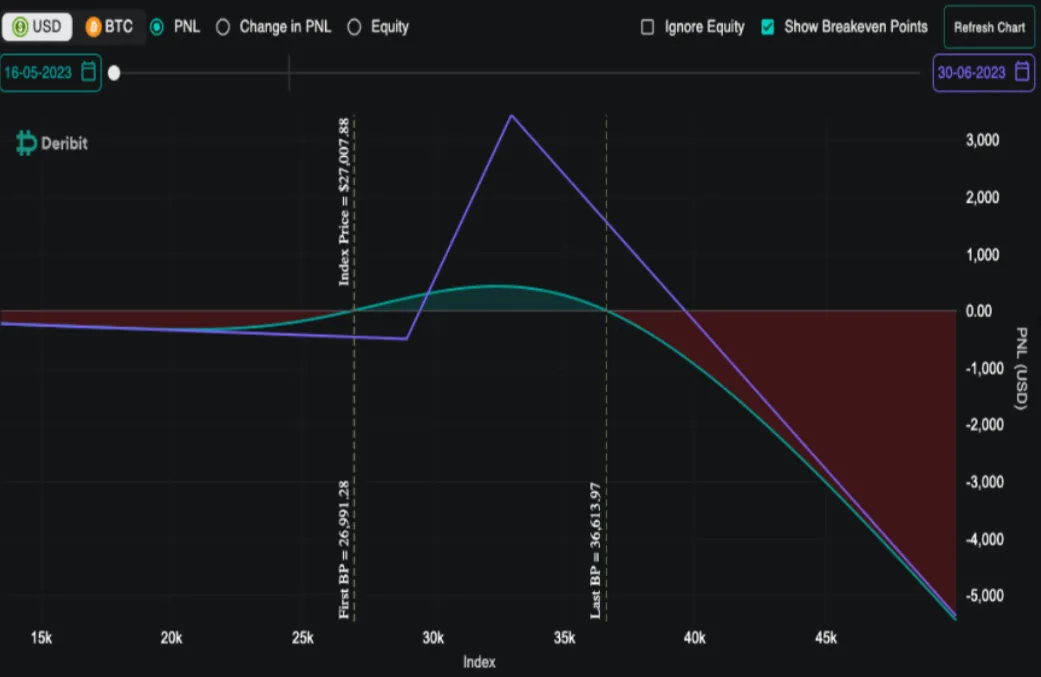Screen dimensions: 1041x677
Task: Switch currency to USD
Action: (x=37, y=27)
